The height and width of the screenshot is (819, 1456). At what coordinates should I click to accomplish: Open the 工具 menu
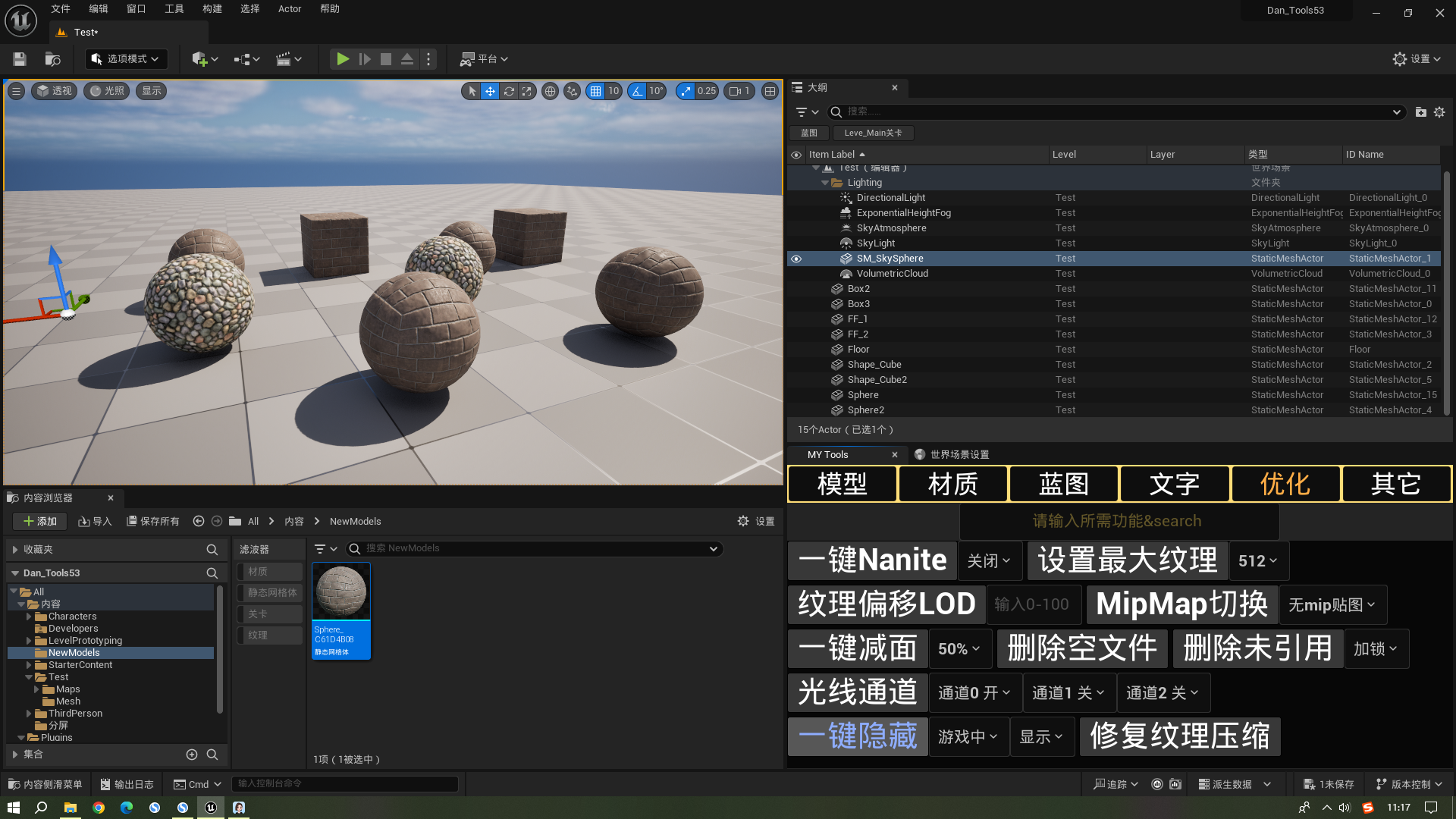click(x=174, y=9)
